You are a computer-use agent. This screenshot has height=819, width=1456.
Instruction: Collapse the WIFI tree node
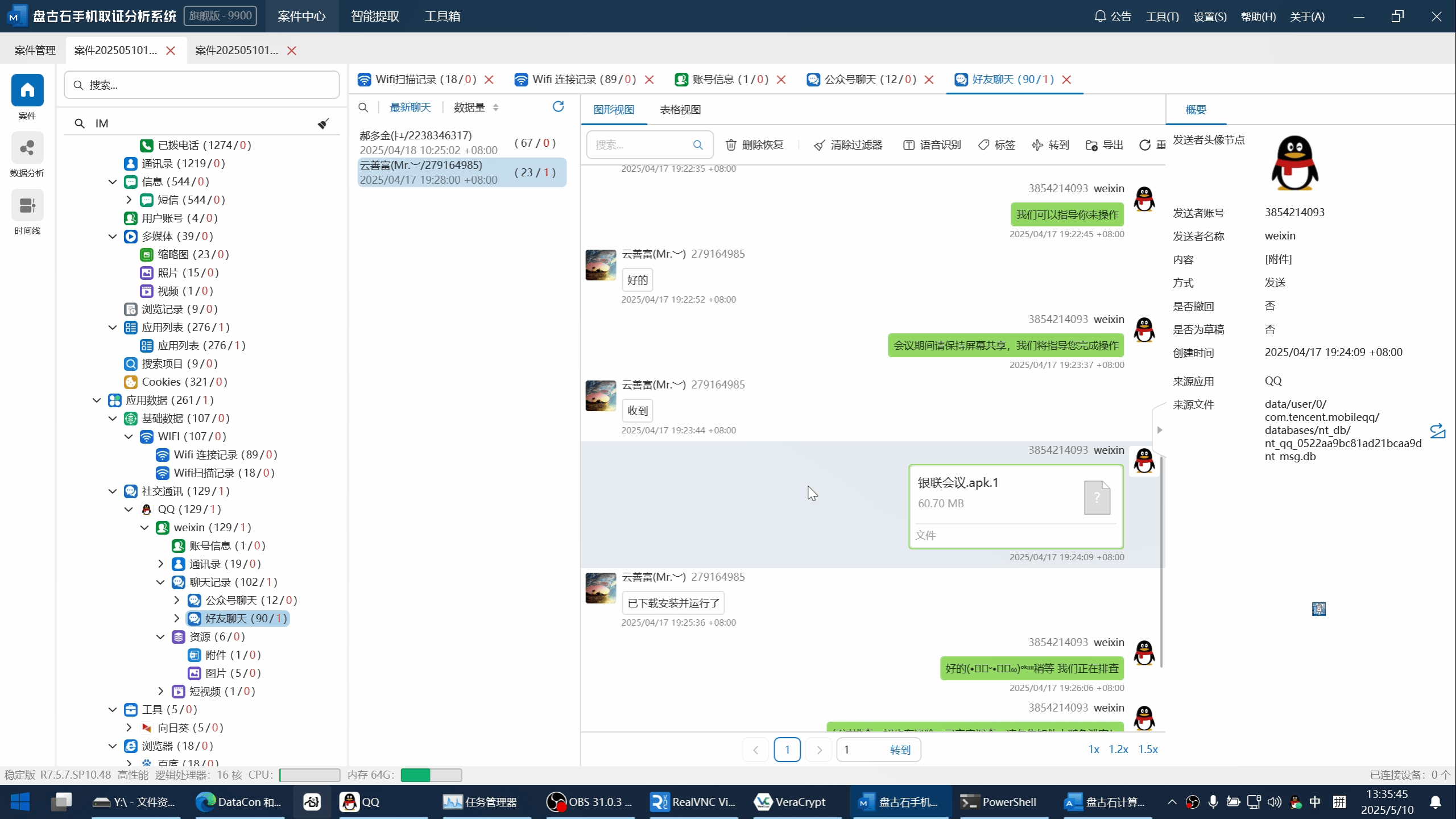click(x=129, y=436)
